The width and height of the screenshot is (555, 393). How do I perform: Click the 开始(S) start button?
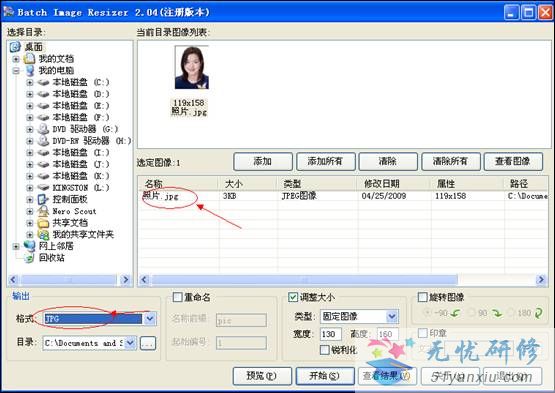325,376
